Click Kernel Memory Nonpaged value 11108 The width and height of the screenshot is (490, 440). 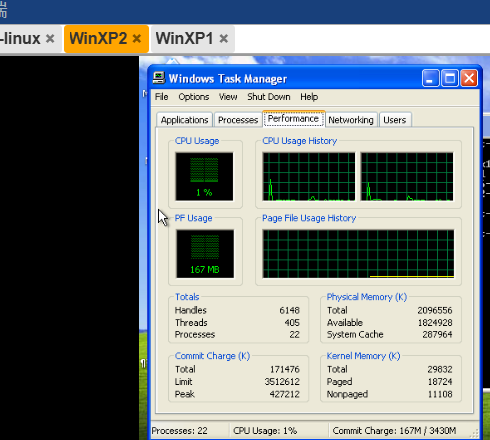(440, 394)
